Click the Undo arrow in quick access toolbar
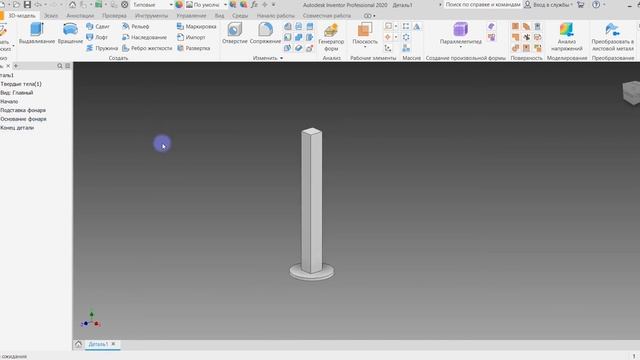 tap(38, 4)
